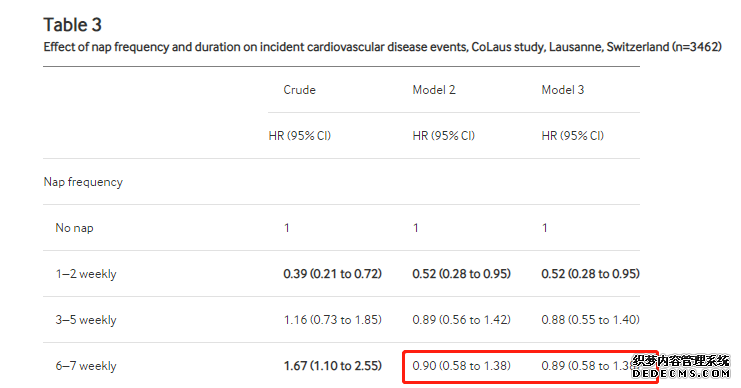741x388 pixels.
Task: Click HR (95% CI) under Model 2
Action: 443,136
